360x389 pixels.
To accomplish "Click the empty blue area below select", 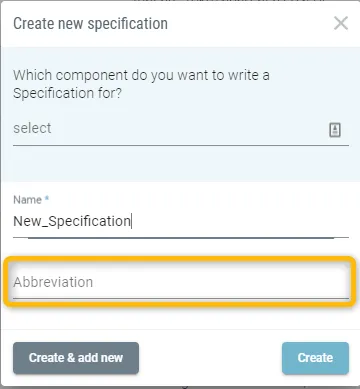I will tap(180, 164).
